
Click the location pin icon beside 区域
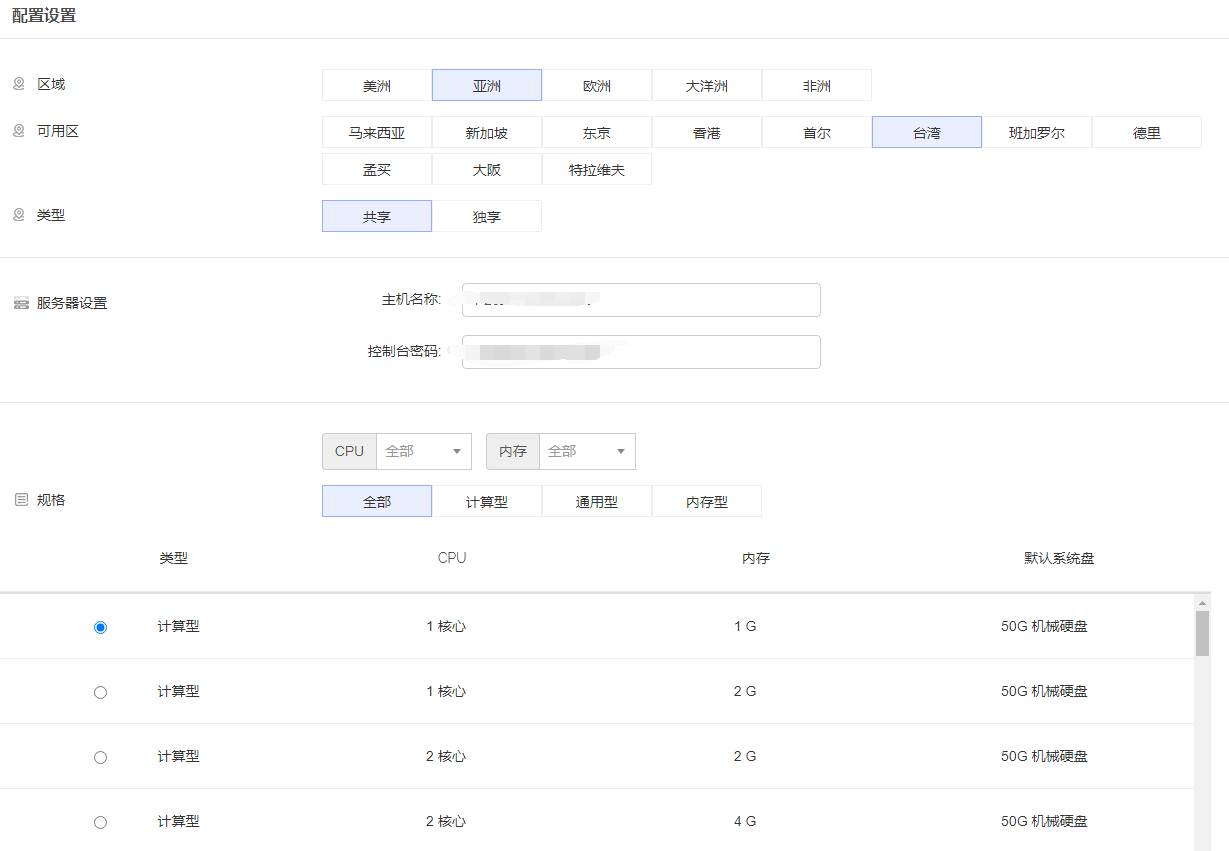coord(19,85)
